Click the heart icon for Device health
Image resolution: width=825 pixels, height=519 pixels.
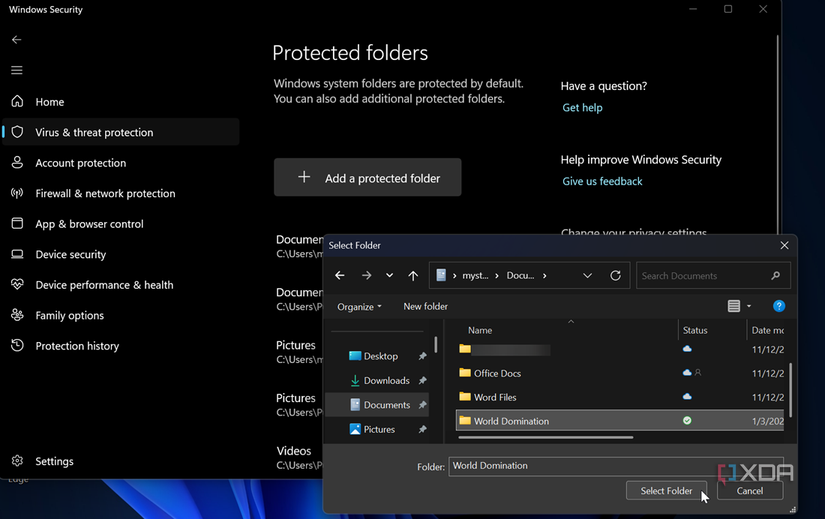pyautogui.click(x=17, y=284)
